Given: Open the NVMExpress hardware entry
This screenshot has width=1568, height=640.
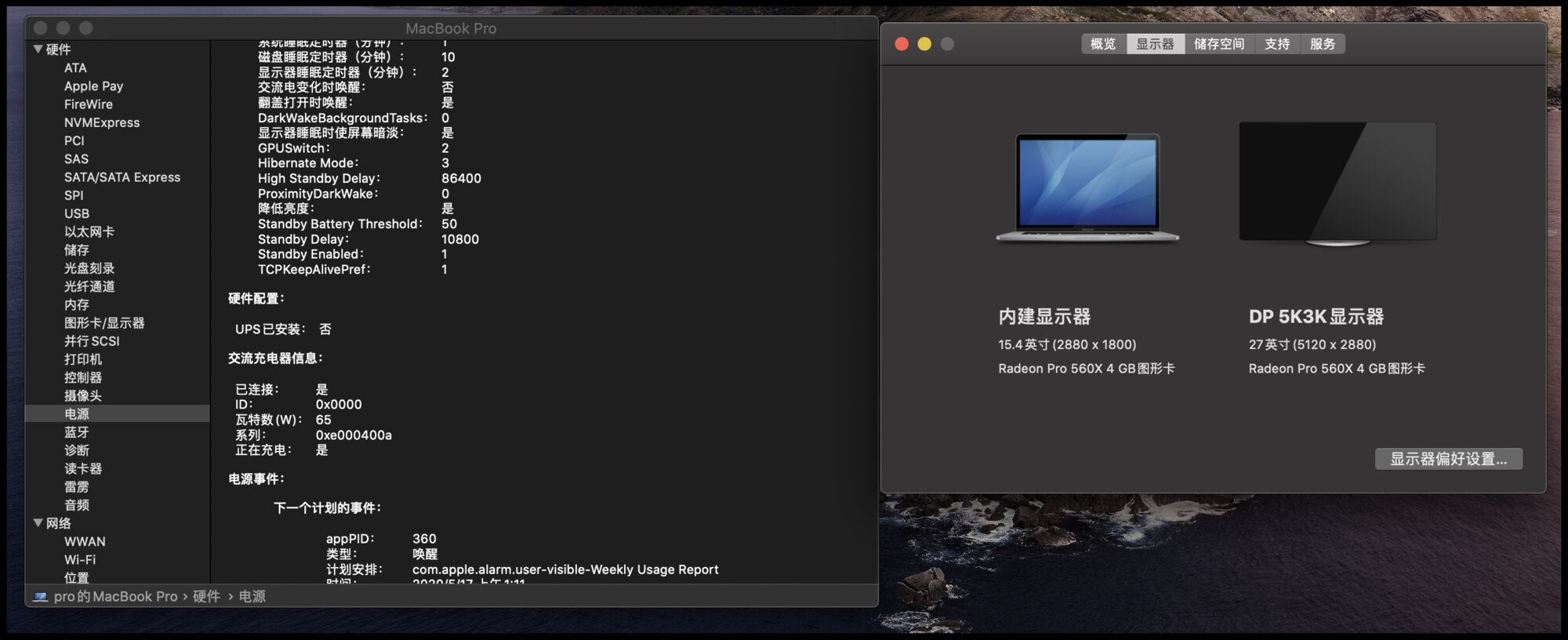Looking at the screenshot, I should tap(102, 122).
